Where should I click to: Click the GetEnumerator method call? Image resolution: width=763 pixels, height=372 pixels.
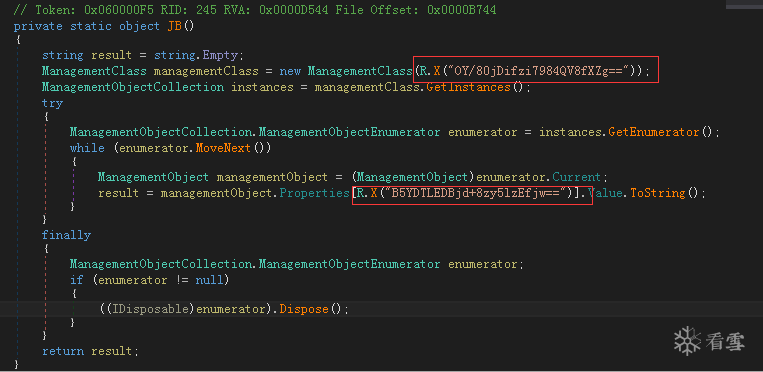[654, 132]
